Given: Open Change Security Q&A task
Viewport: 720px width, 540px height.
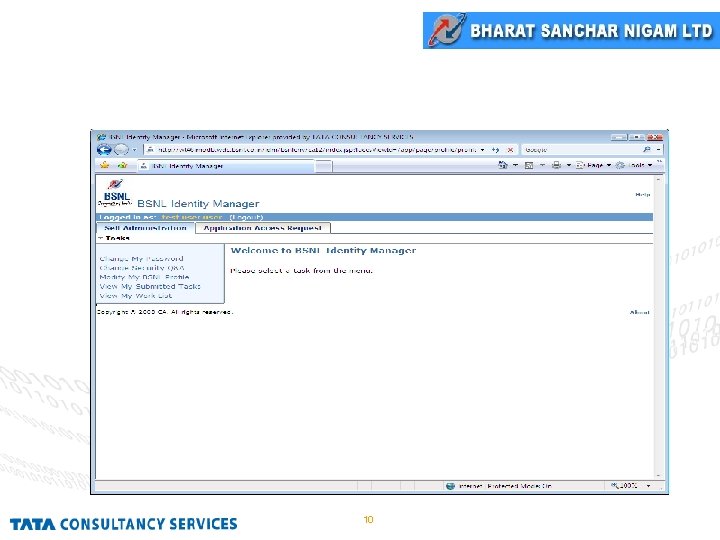Looking at the screenshot, I should coord(142,268).
